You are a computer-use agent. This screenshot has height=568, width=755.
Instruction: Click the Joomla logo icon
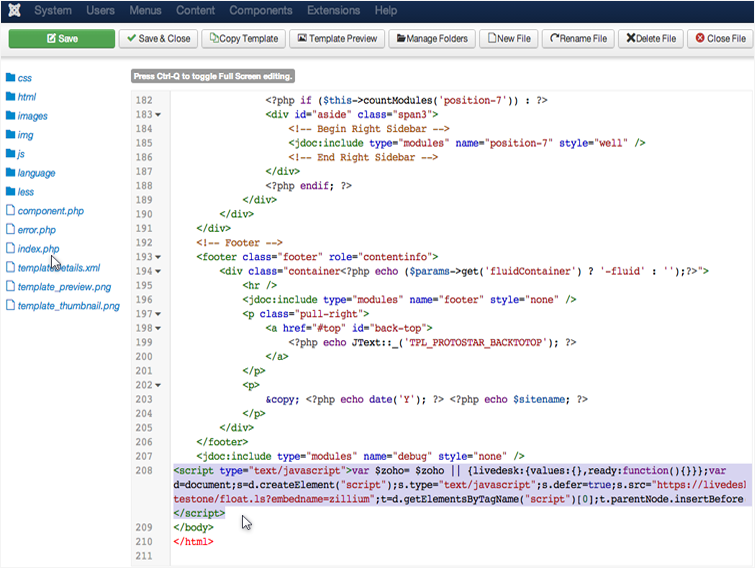pos(14,11)
